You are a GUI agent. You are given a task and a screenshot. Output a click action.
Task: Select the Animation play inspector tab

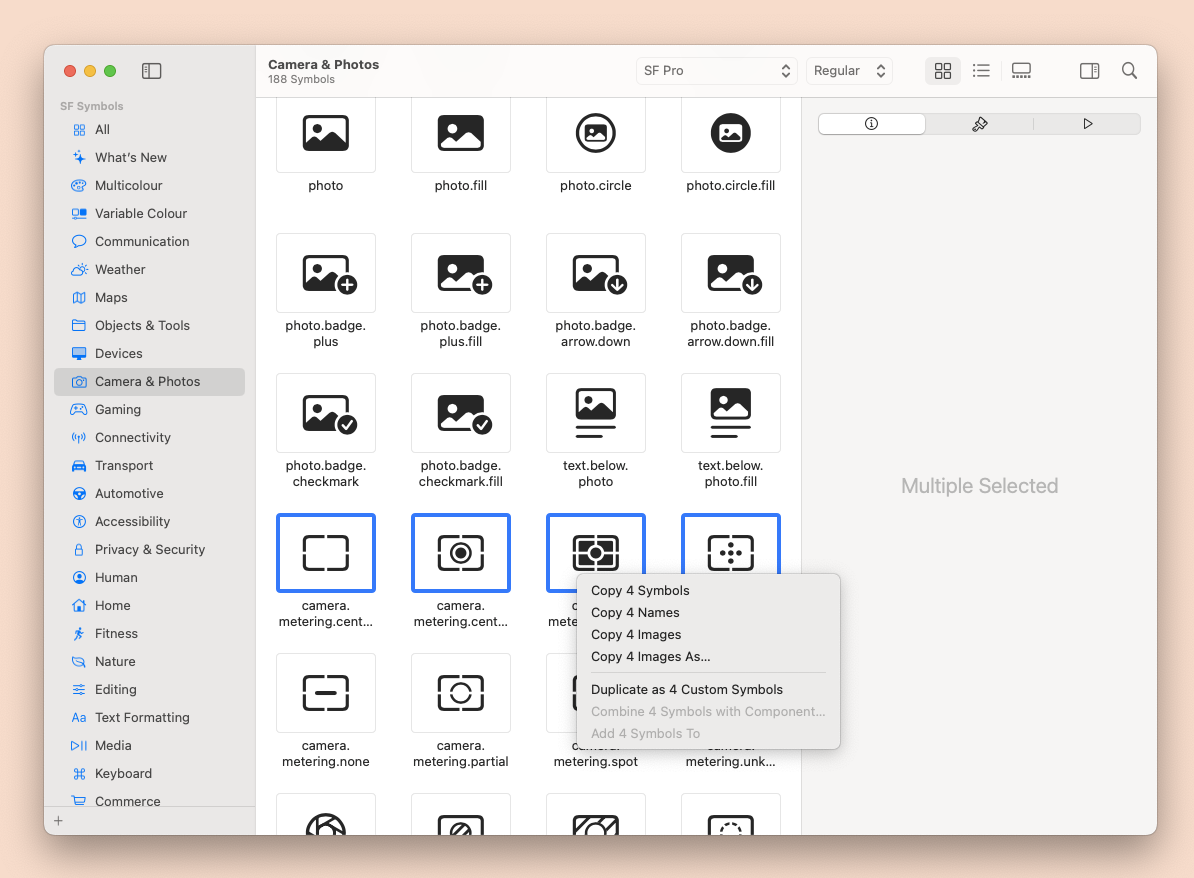tap(1087, 123)
